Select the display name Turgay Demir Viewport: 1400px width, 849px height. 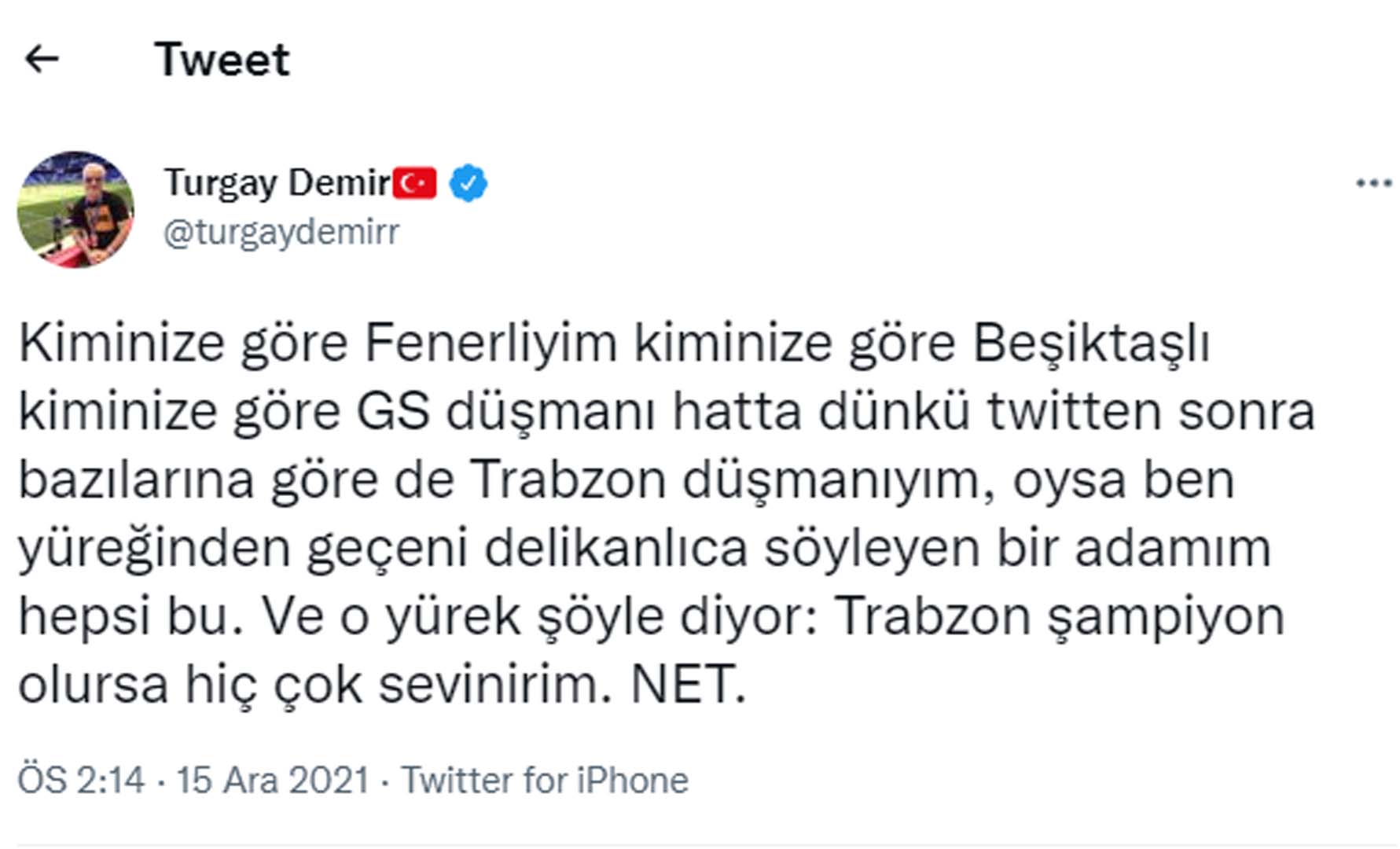tap(274, 182)
